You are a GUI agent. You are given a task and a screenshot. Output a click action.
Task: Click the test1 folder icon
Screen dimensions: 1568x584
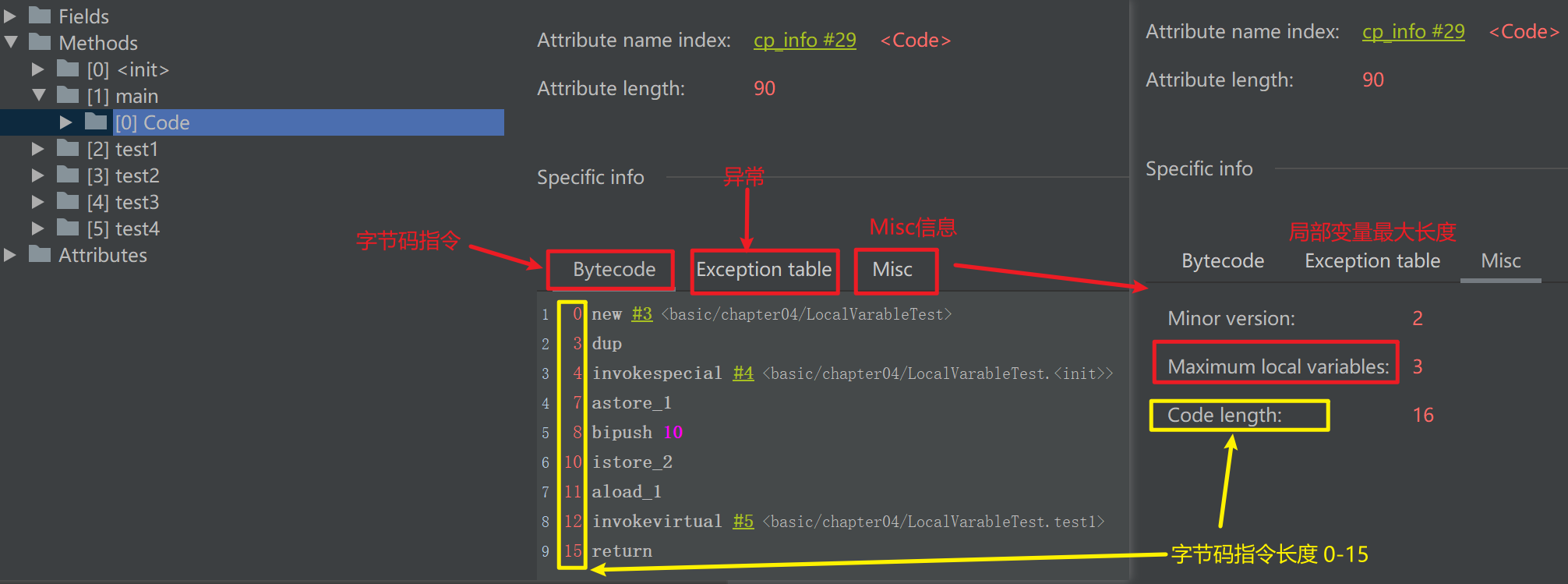[x=68, y=148]
